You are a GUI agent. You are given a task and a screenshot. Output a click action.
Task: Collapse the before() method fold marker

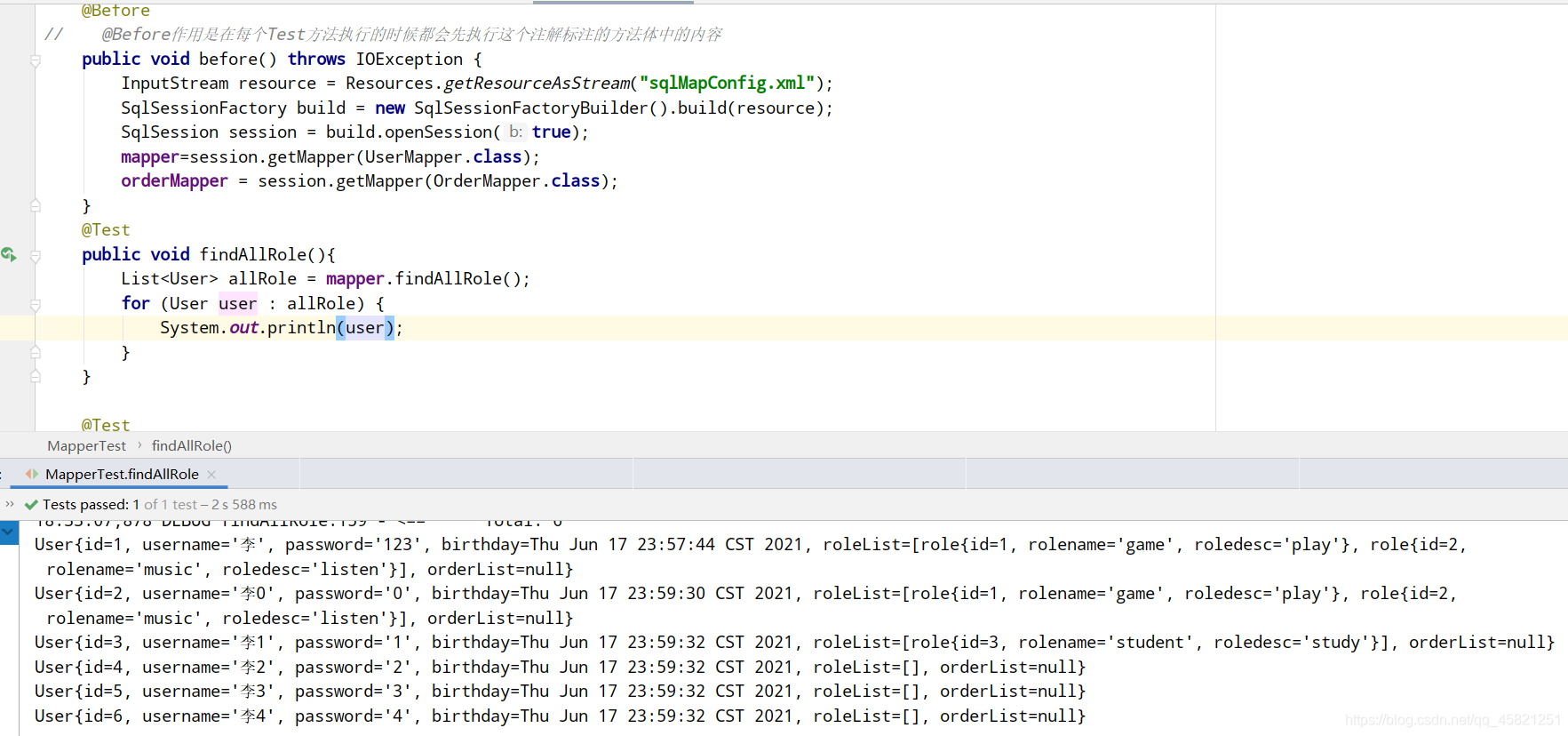tap(36, 60)
